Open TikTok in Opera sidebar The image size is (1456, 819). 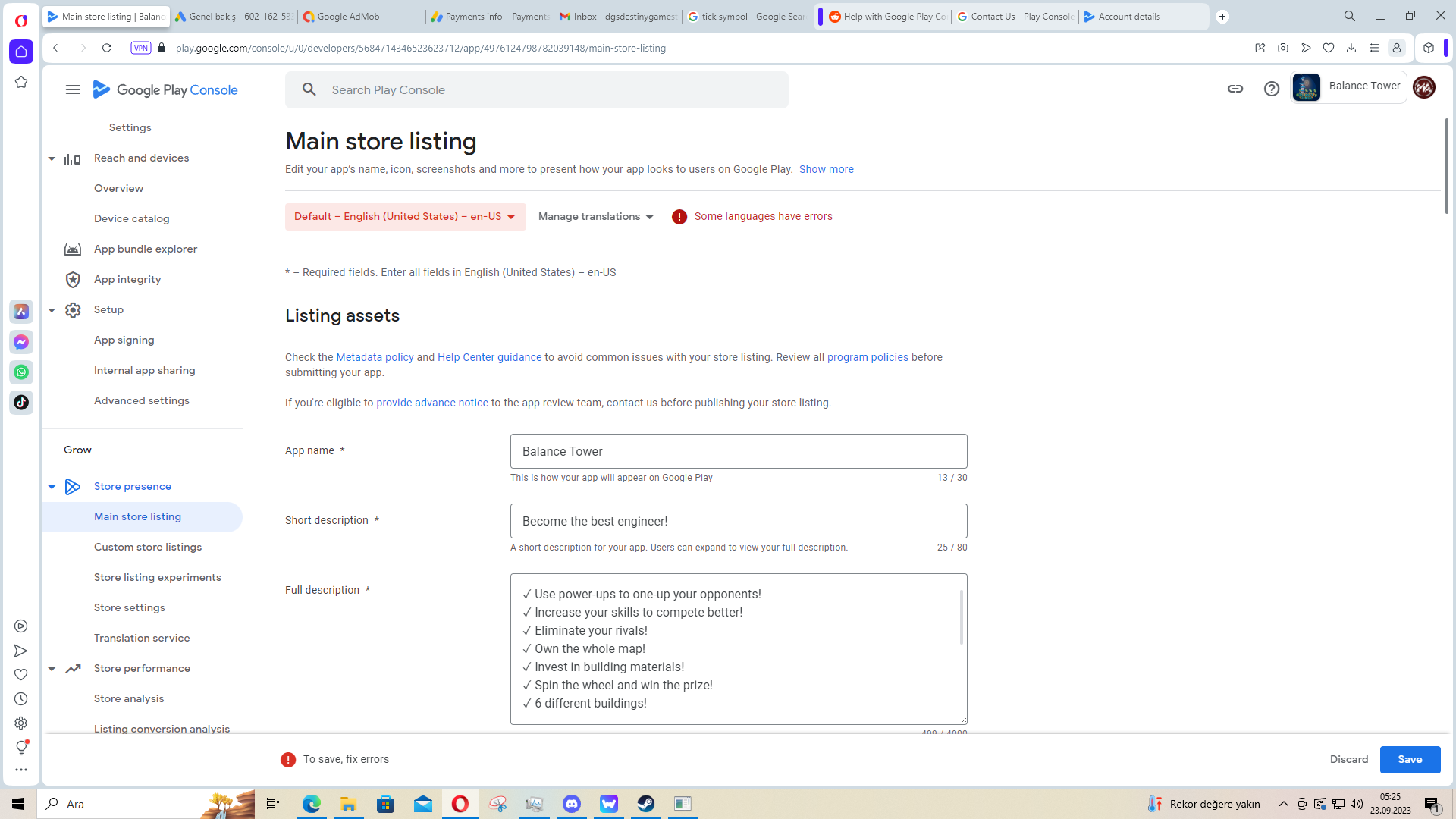21,403
